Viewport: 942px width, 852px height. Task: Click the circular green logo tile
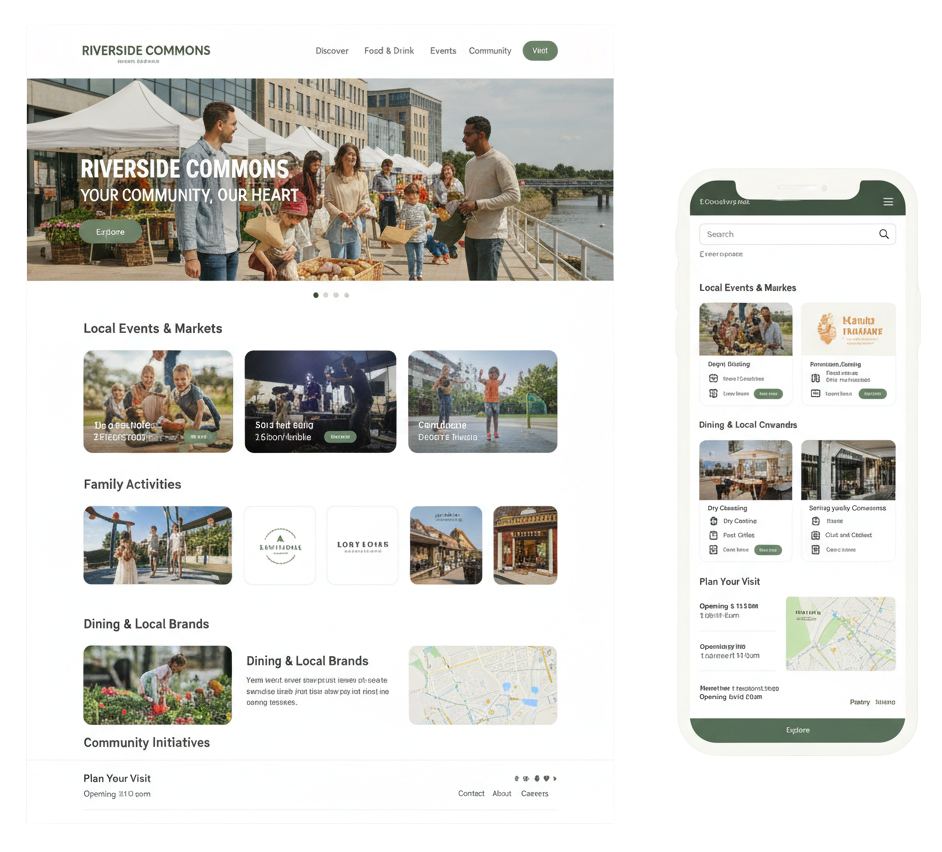280,546
